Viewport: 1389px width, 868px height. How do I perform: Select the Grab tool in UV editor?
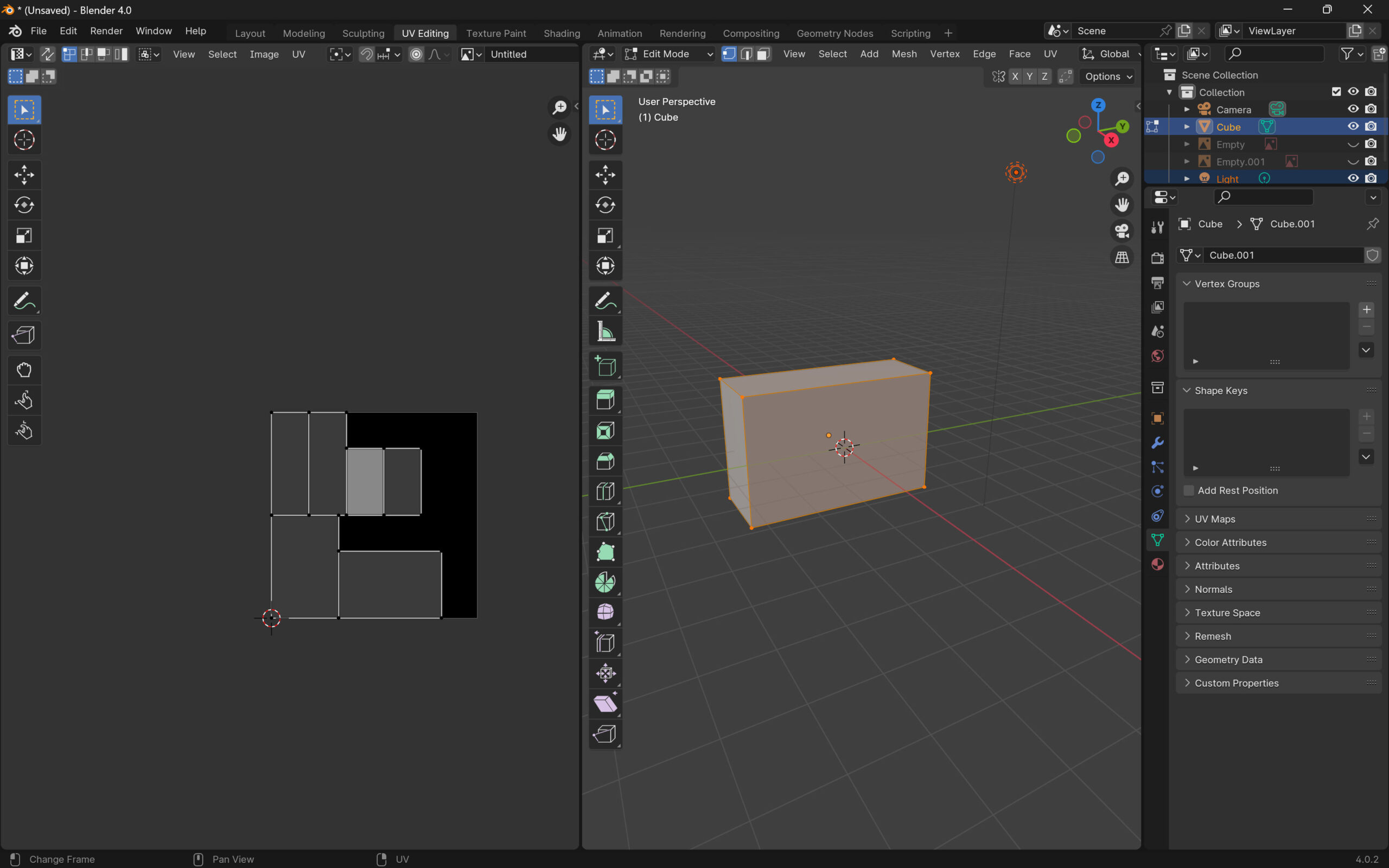pos(24,369)
